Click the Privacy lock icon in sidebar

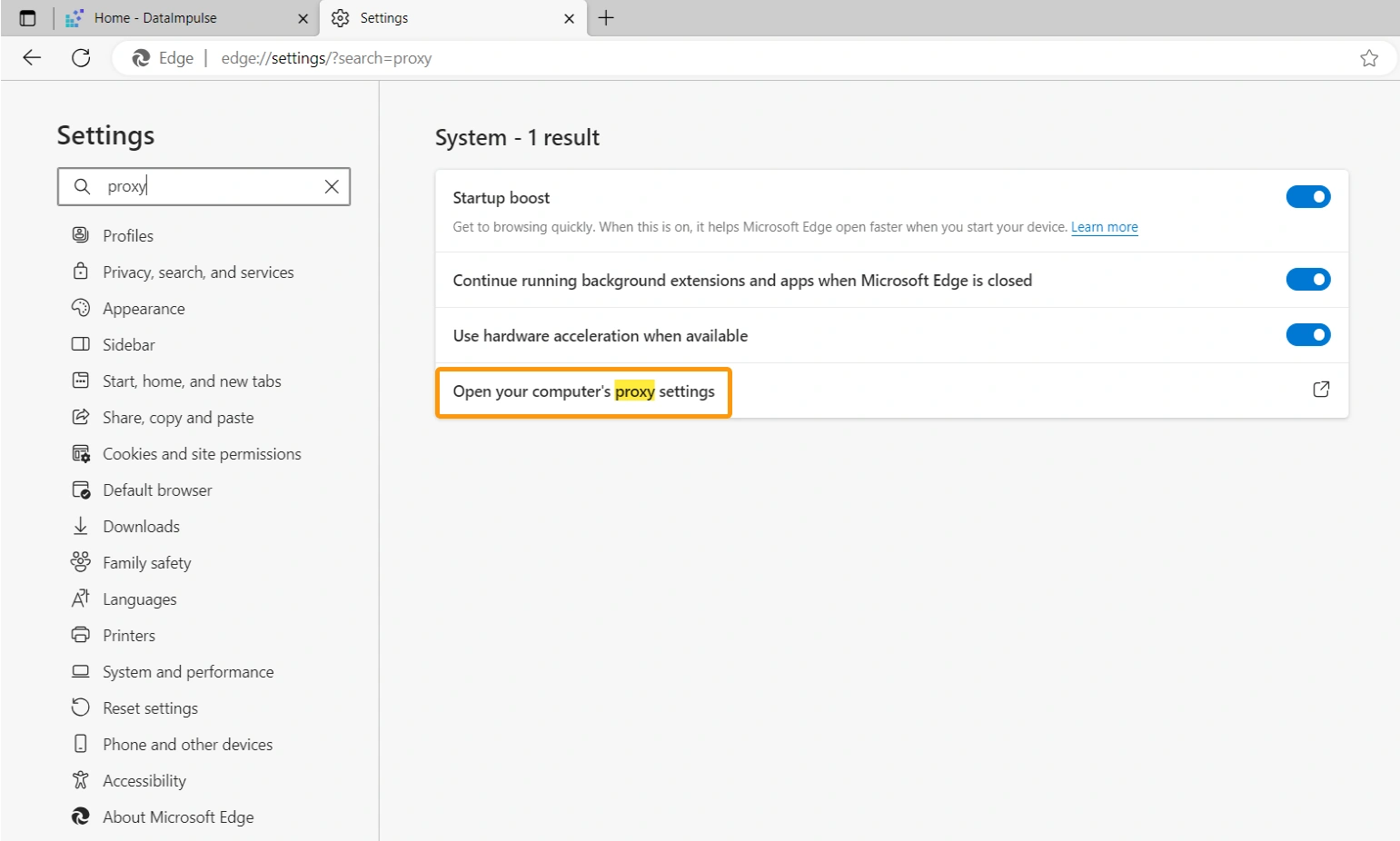81,272
